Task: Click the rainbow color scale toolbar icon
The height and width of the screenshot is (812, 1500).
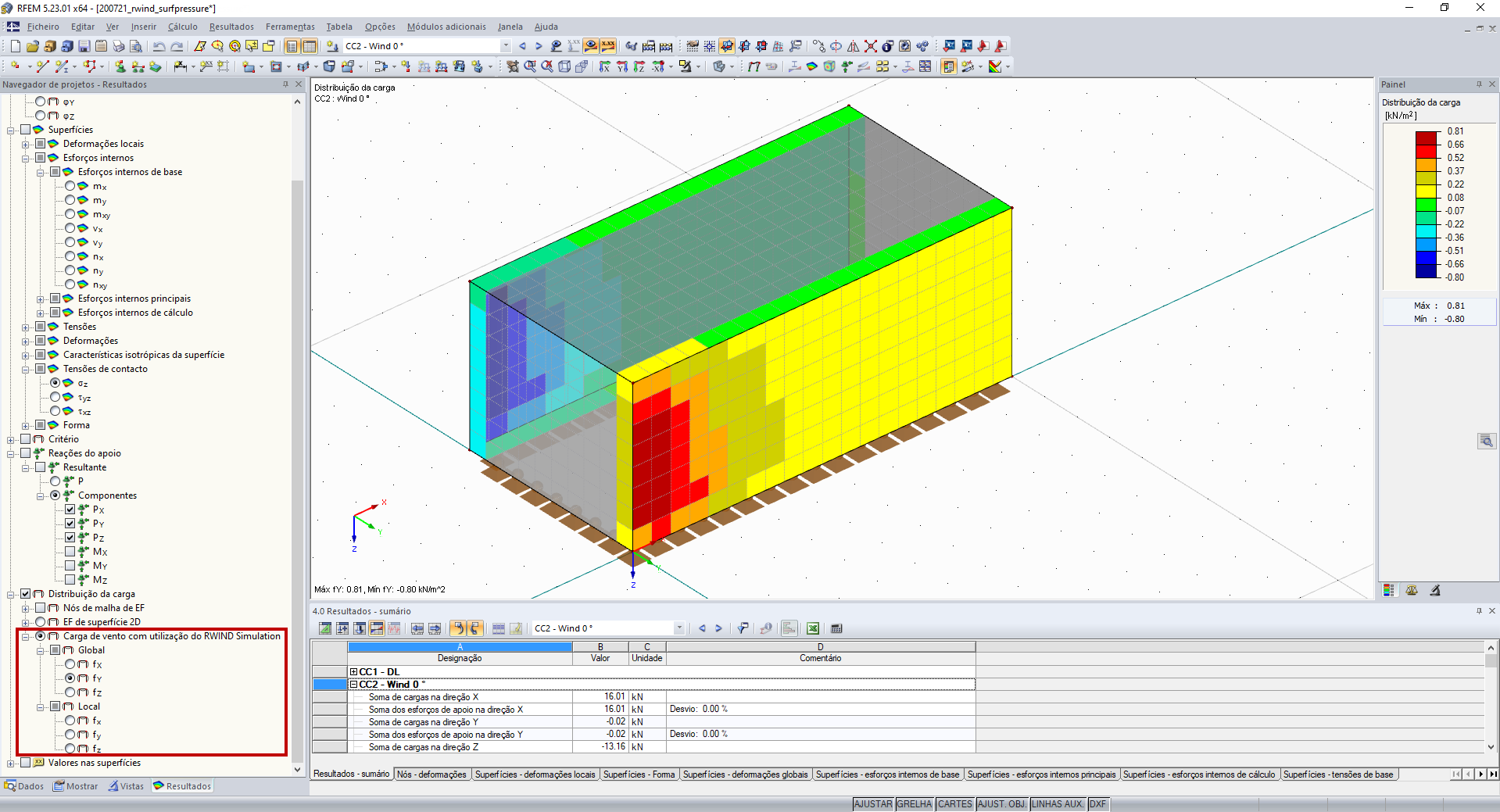Action: (x=995, y=66)
